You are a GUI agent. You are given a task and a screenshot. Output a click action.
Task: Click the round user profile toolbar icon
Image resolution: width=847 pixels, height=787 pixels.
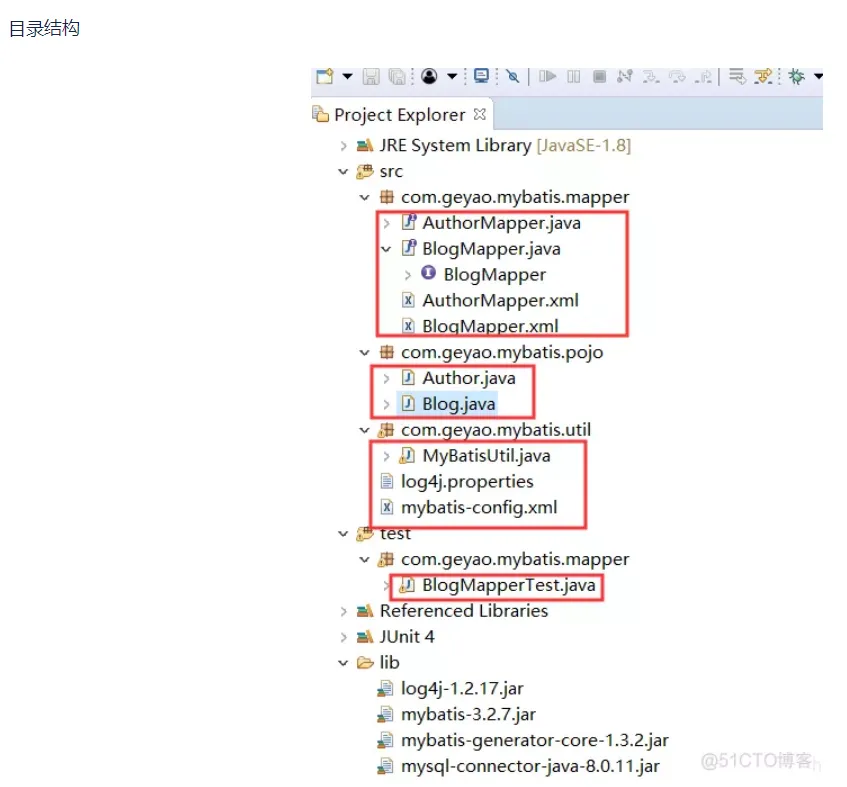tap(429, 77)
